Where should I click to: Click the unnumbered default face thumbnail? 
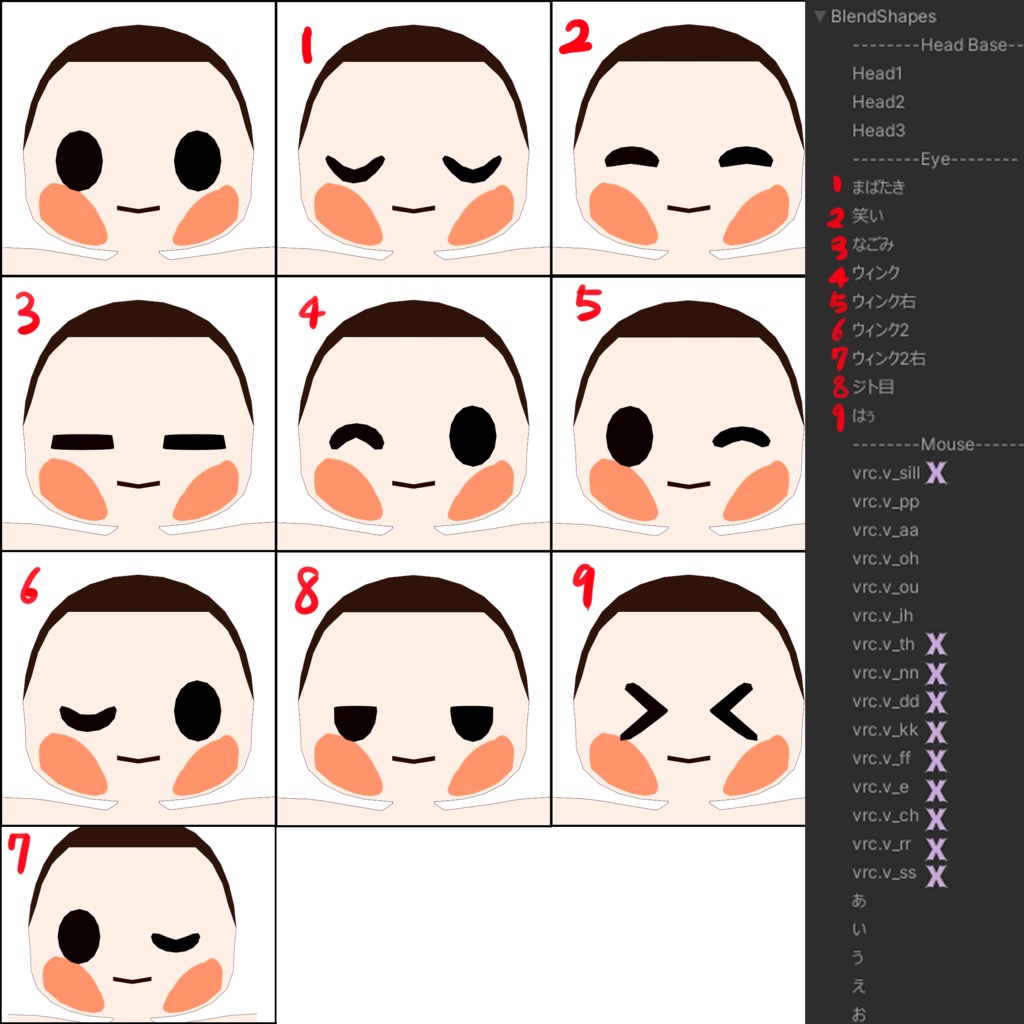coord(138,138)
